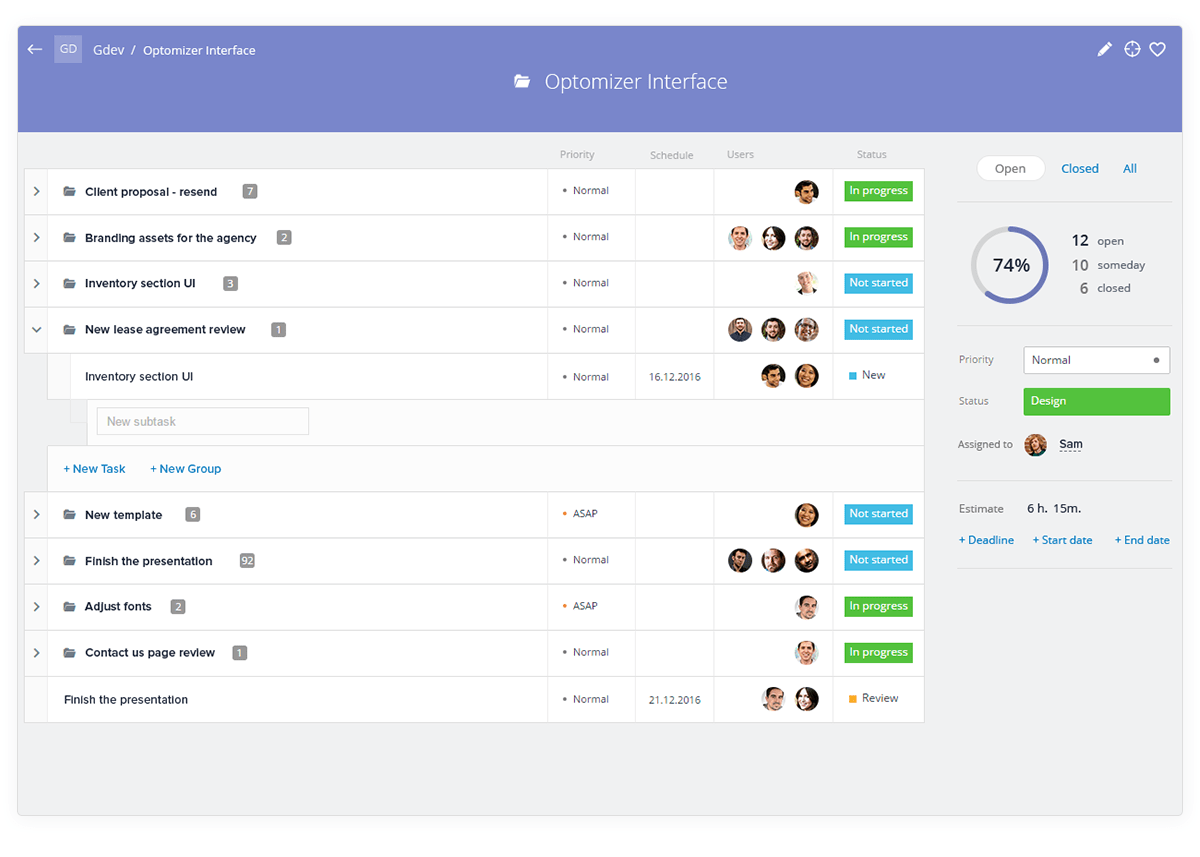The image size is (1200, 857).
Task: Click the + New Group link
Action: pos(185,469)
